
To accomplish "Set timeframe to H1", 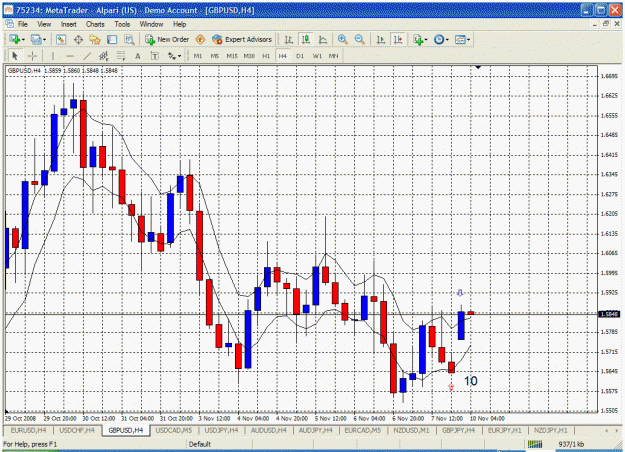I will click(266, 56).
